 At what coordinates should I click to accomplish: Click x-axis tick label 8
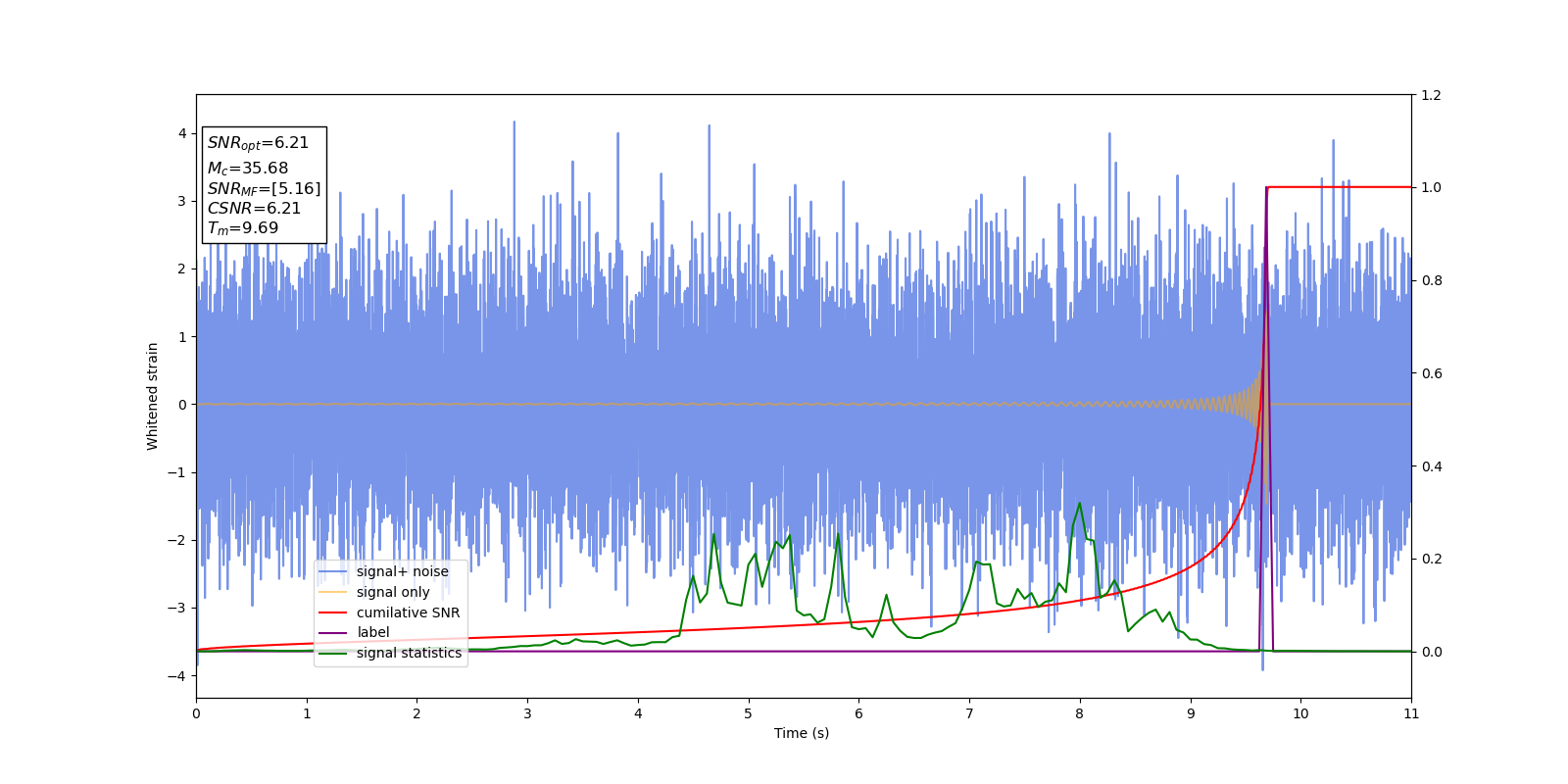pyautogui.click(x=1080, y=713)
